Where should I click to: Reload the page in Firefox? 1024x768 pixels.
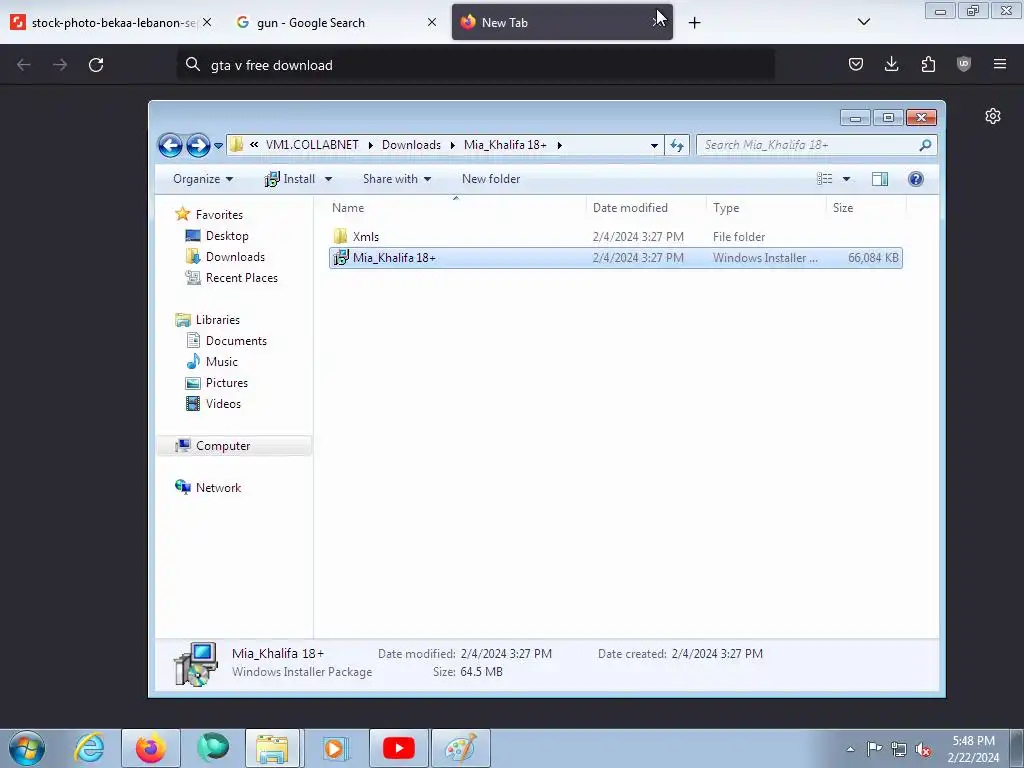(96, 65)
